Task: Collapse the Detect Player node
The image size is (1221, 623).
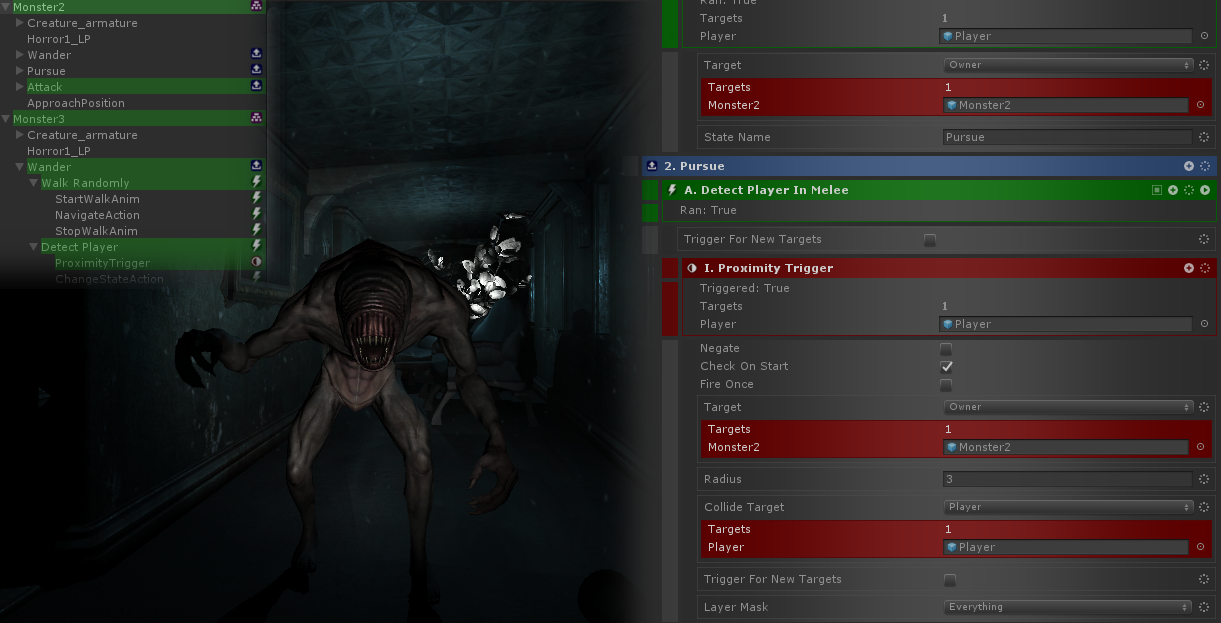Action: point(34,247)
